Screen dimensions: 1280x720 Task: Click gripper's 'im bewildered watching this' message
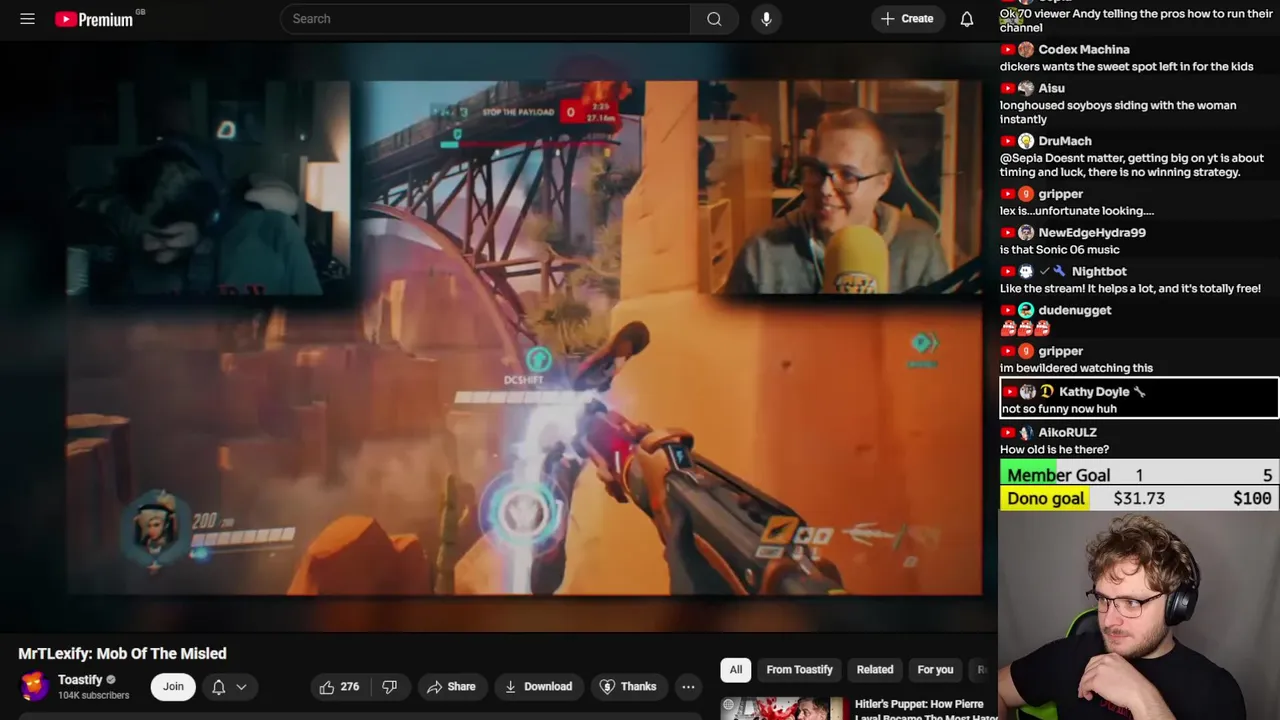(1076, 368)
